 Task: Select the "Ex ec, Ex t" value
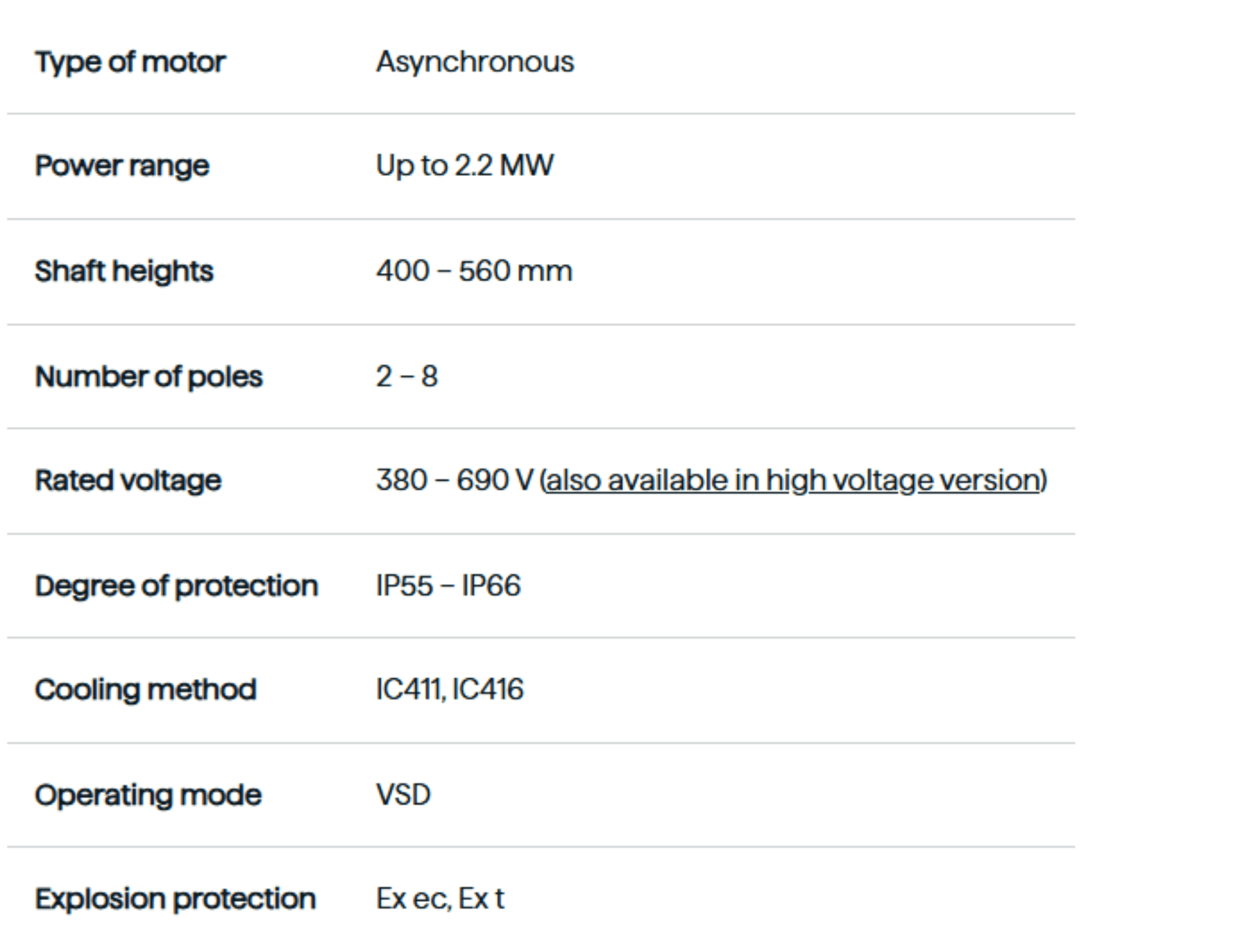click(x=440, y=899)
